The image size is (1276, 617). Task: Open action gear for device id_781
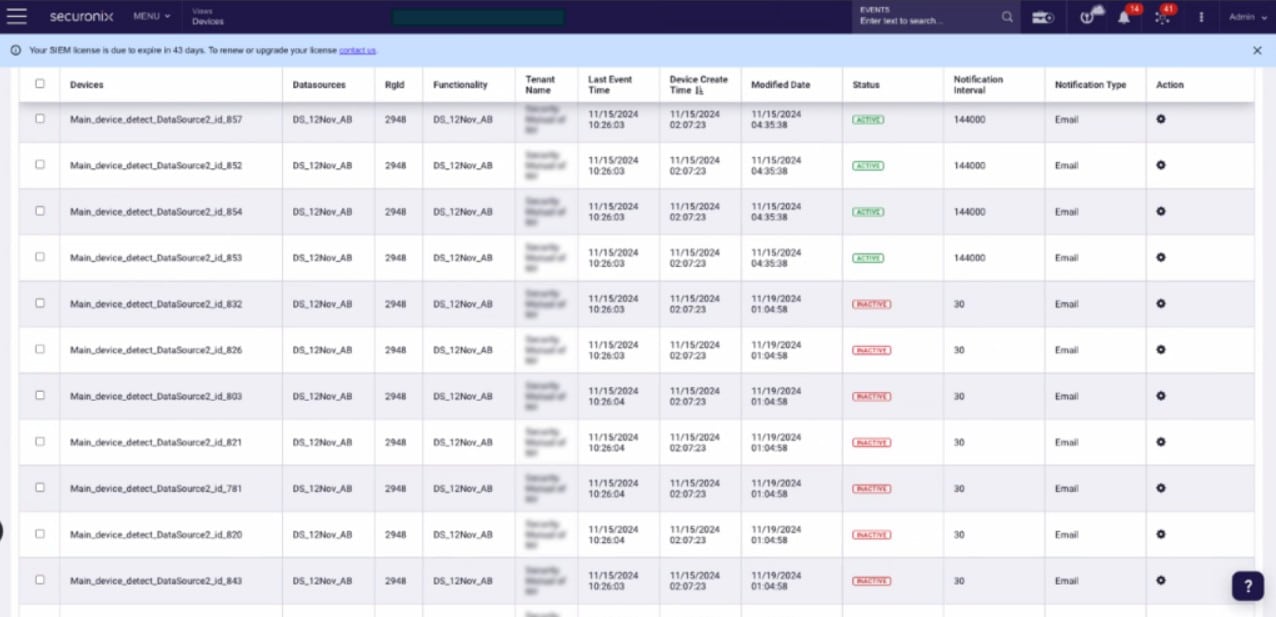pos(1161,488)
